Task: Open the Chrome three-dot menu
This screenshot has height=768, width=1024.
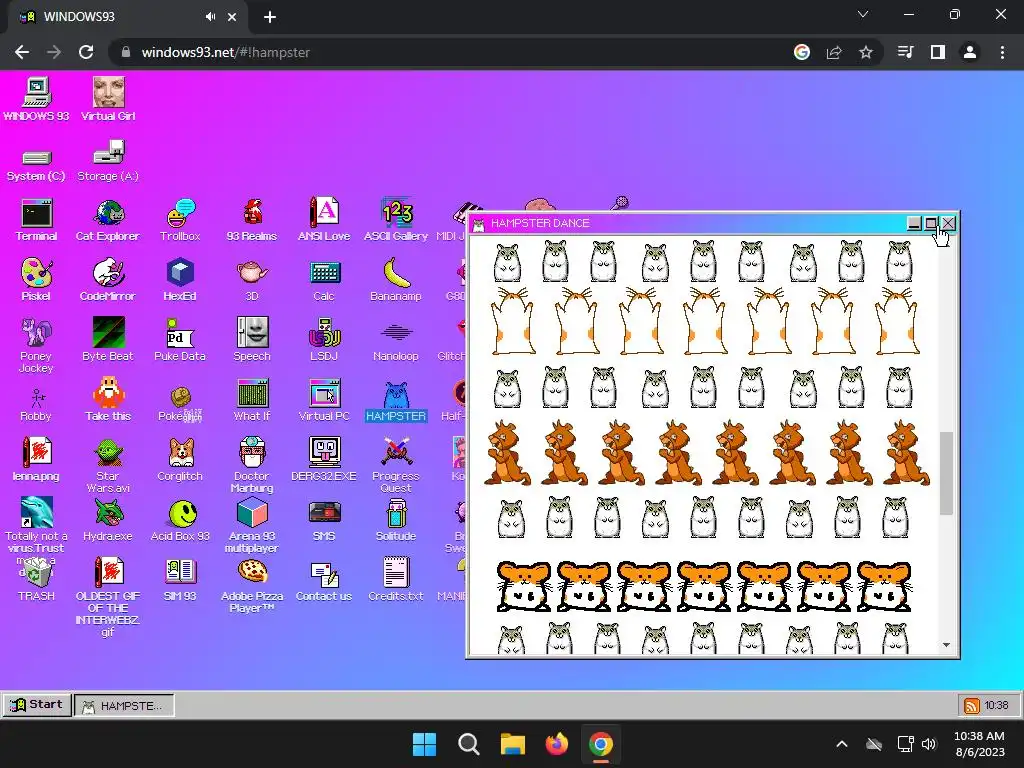Action: pos(1002,52)
